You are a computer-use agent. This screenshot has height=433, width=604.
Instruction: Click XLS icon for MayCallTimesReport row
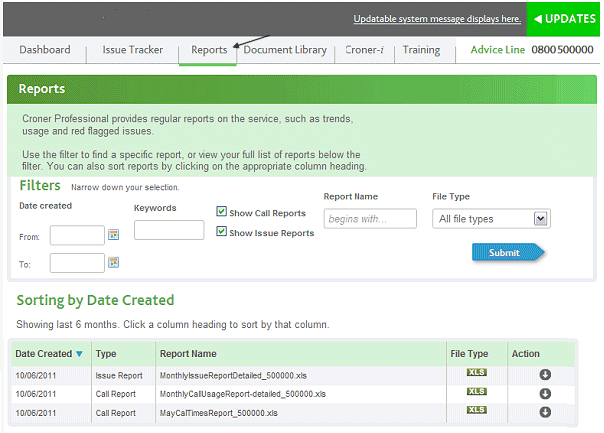coord(477,411)
